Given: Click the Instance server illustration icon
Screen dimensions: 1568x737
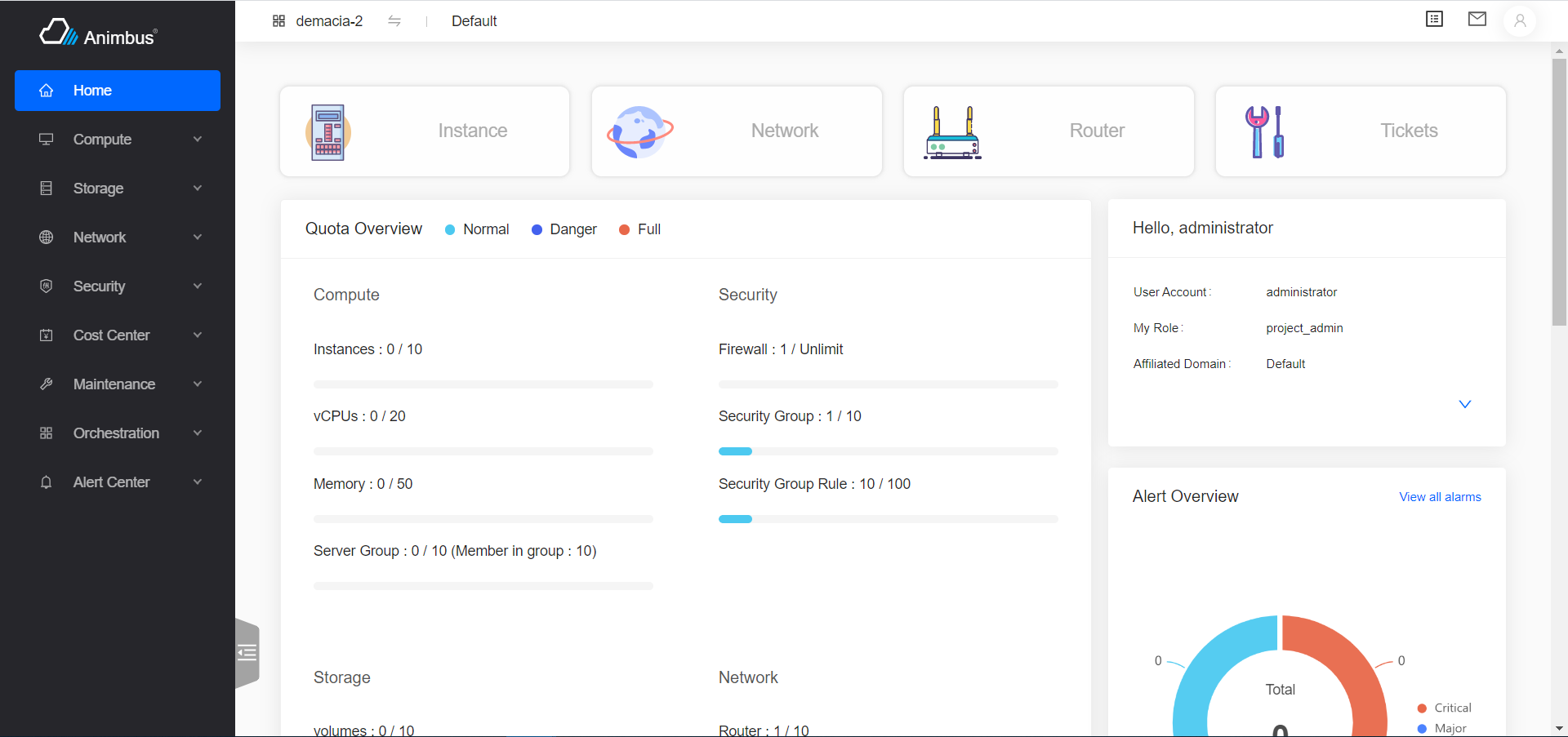Looking at the screenshot, I should point(328,132).
